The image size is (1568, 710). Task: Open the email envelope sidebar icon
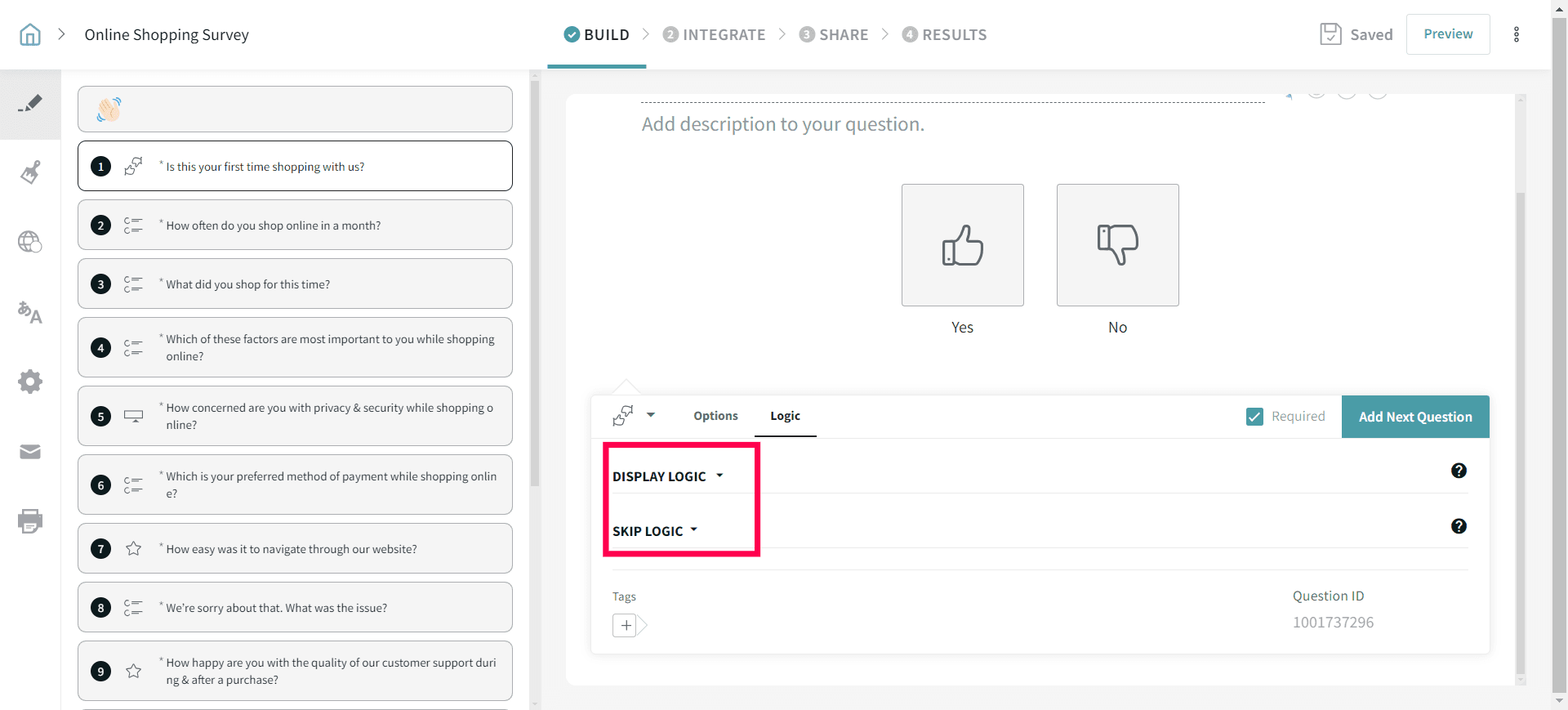point(30,452)
